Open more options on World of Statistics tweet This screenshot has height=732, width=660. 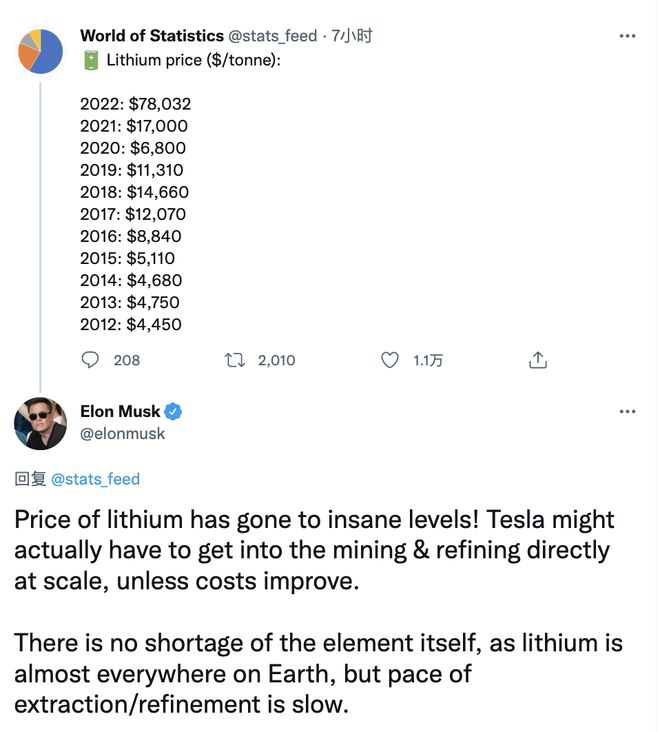pos(627,36)
